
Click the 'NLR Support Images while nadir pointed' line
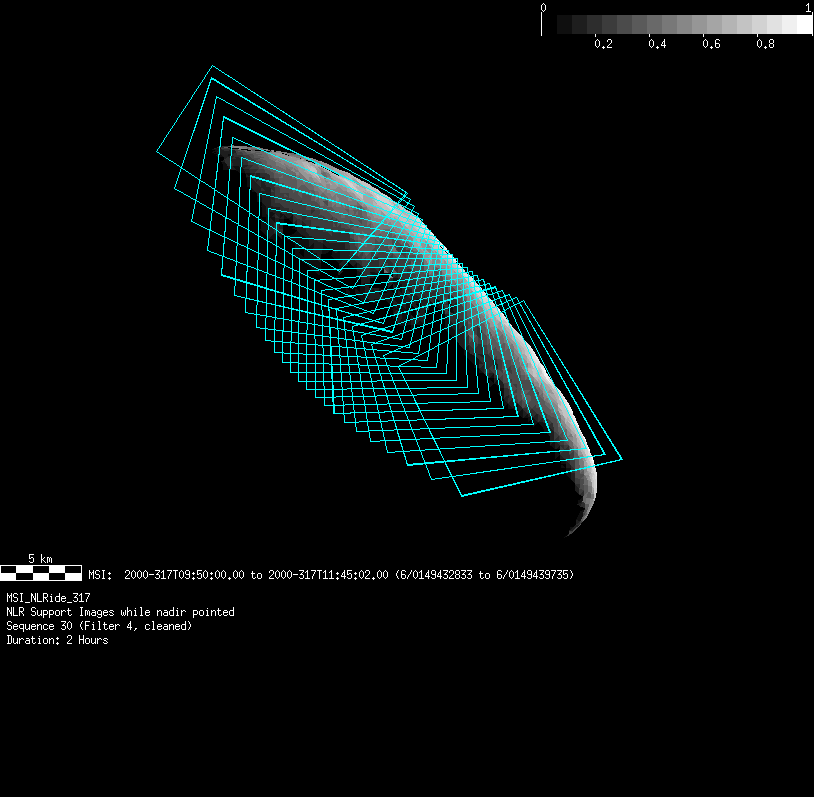pyautogui.click(x=120, y=612)
